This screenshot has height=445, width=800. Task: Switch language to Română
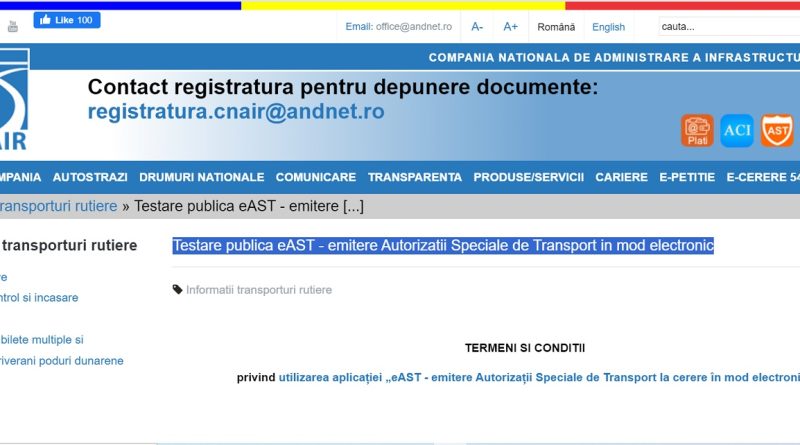click(556, 27)
